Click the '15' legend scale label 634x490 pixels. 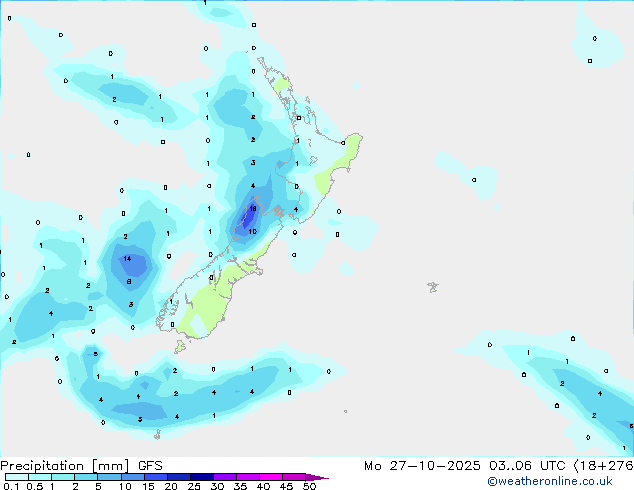coord(148,486)
